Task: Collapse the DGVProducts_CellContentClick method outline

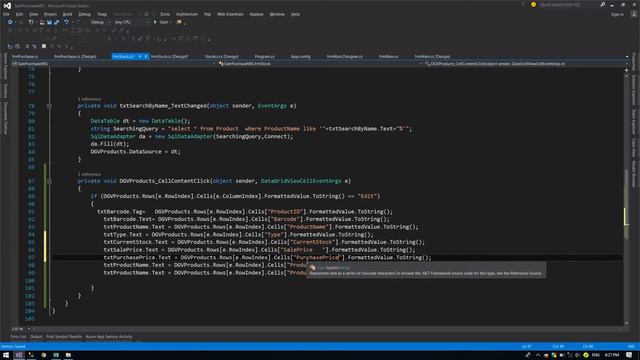Action: point(49,181)
